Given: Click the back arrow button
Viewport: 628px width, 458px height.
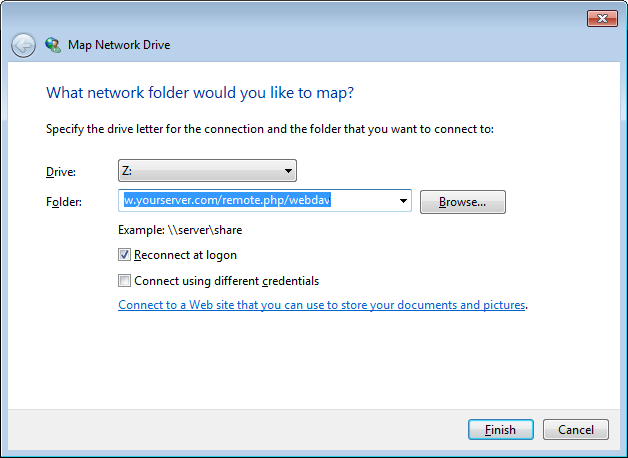Looking at the screenshot, I should [23, 45].
